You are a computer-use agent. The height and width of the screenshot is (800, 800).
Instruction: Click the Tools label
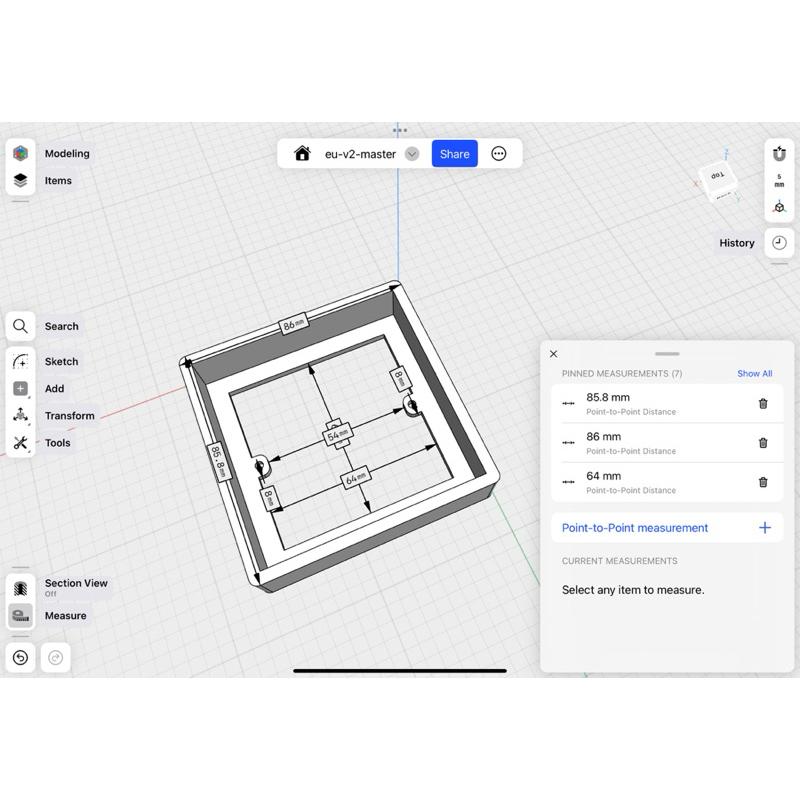pos(57,442)
